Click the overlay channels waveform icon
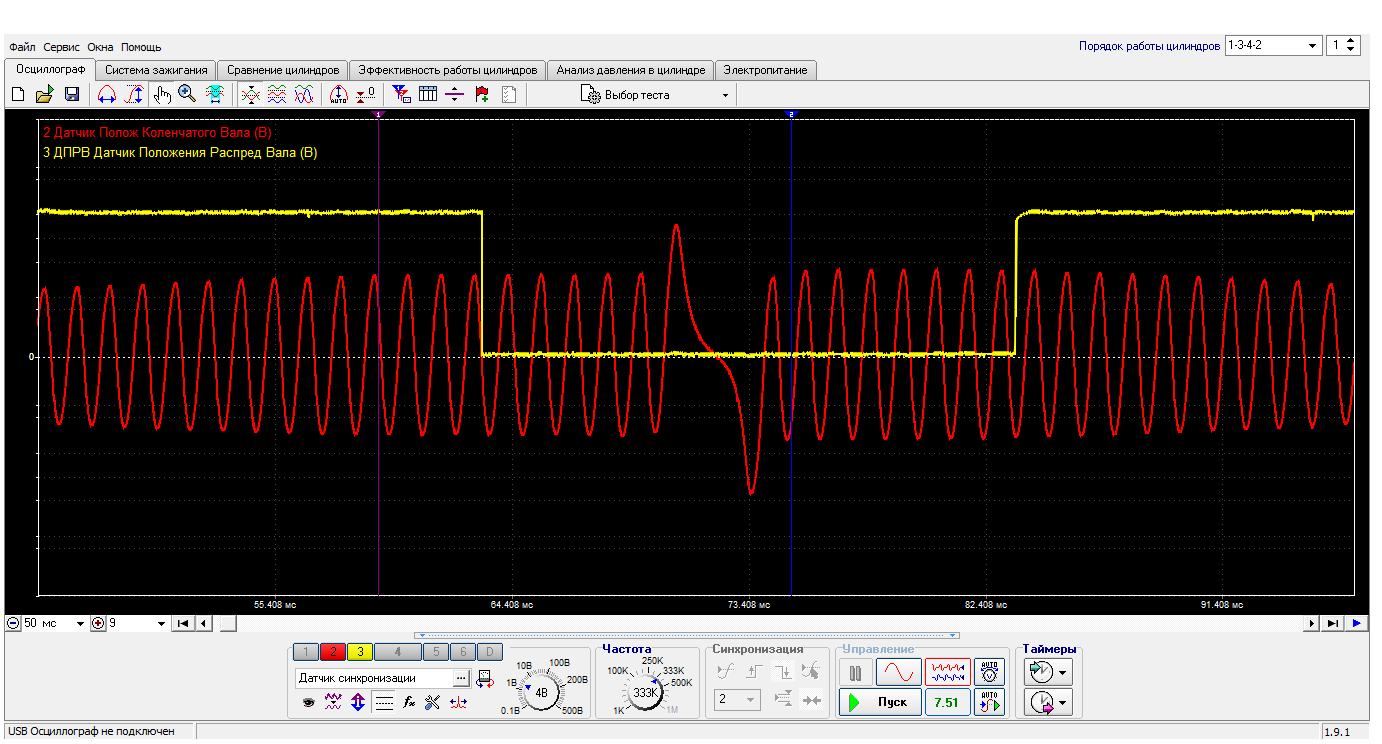 pyautogui.click(x=250, y=94)
